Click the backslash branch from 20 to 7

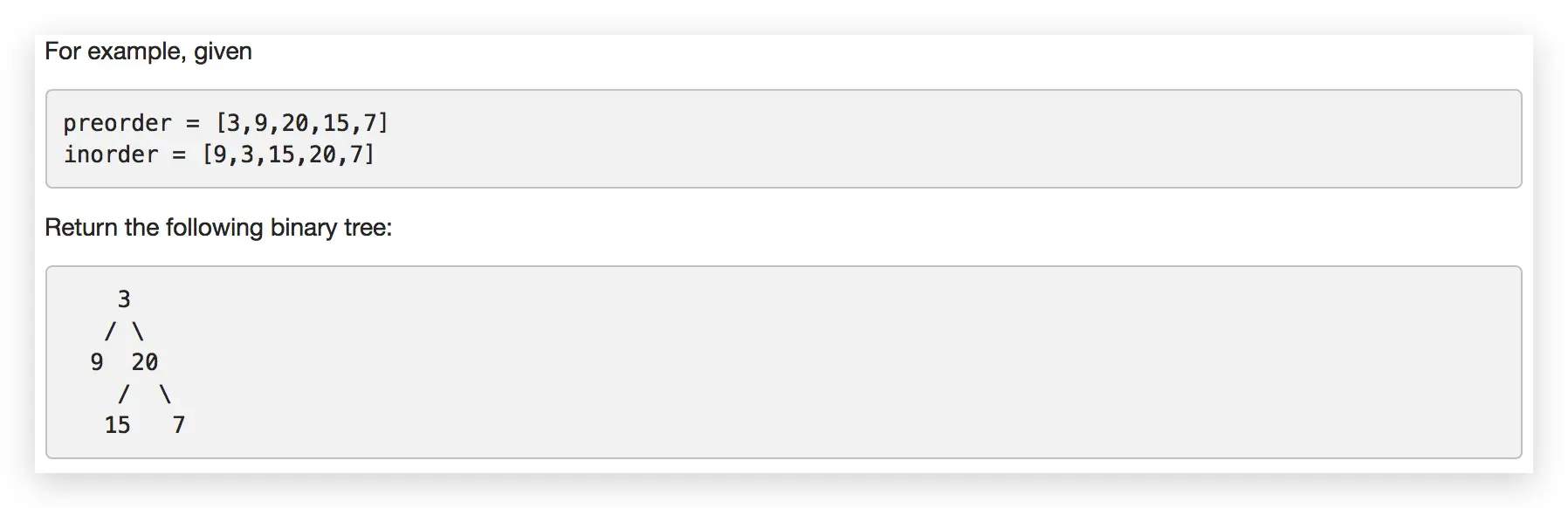pyautogui.click(x=165, y=395)
